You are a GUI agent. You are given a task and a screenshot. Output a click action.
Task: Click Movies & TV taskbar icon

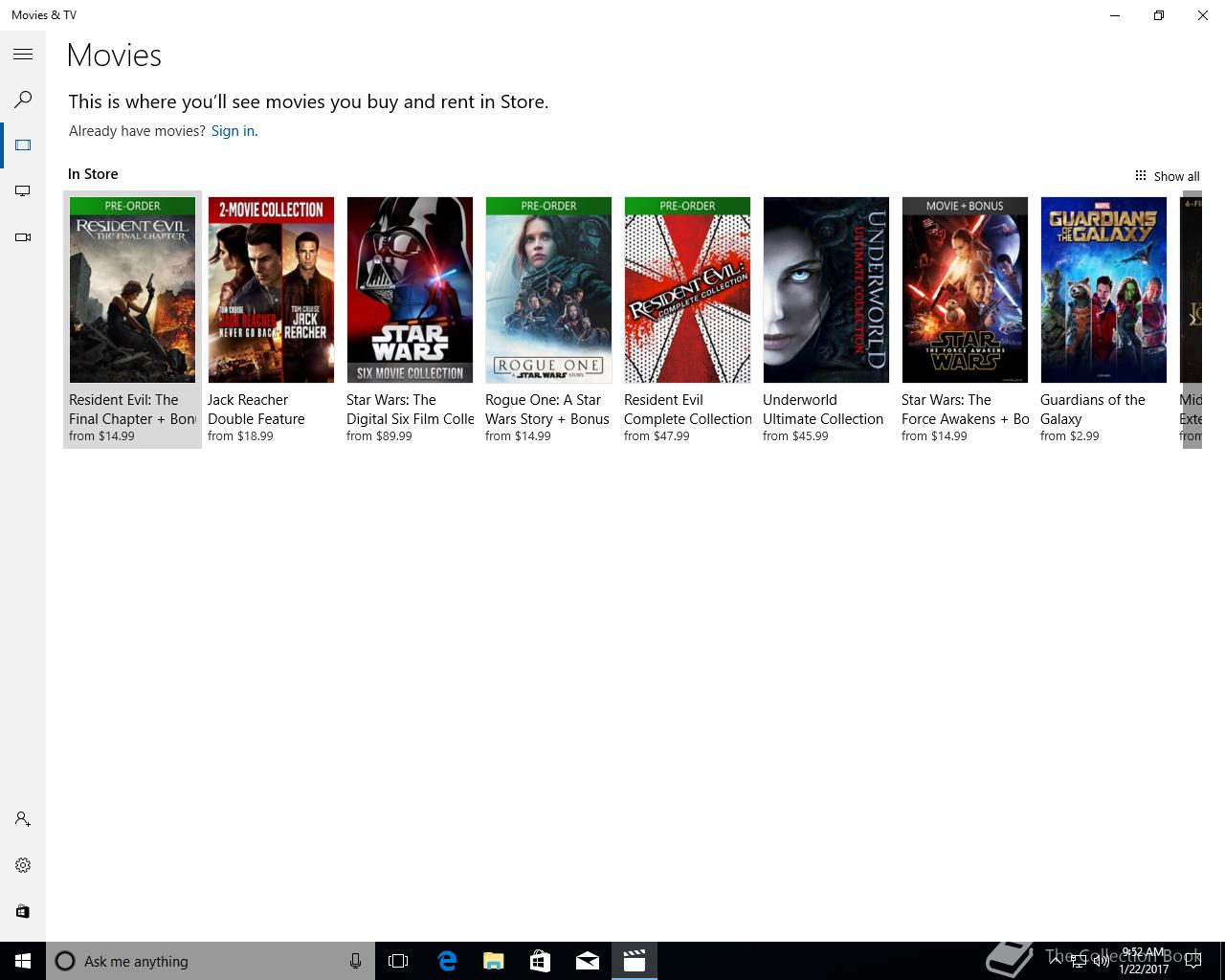634,961
